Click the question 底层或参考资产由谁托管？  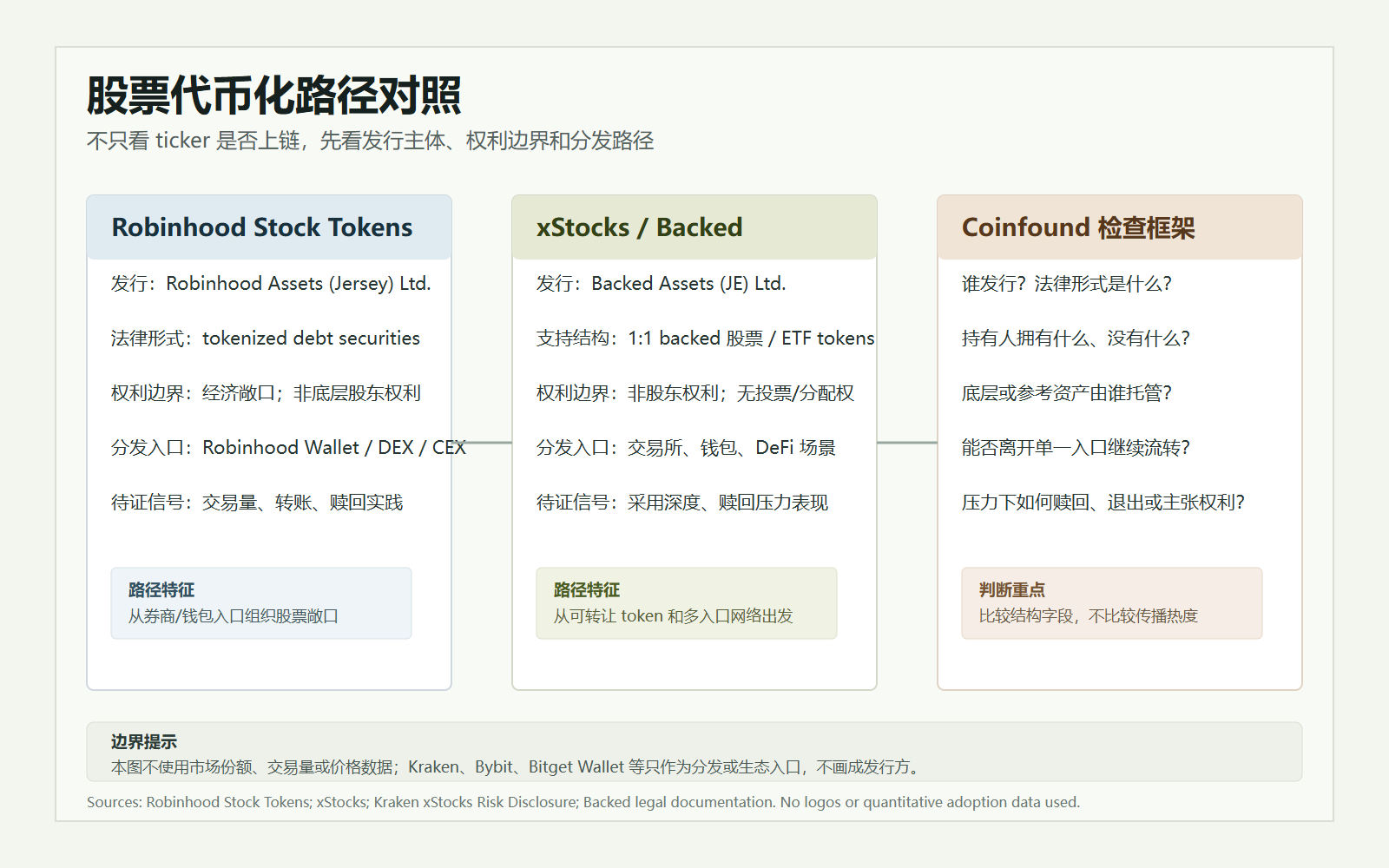click(1067, 393)
